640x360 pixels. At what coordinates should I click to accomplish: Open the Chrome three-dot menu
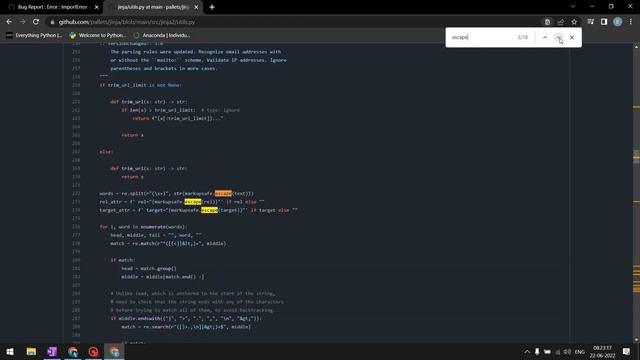click(x=631, y=22)
